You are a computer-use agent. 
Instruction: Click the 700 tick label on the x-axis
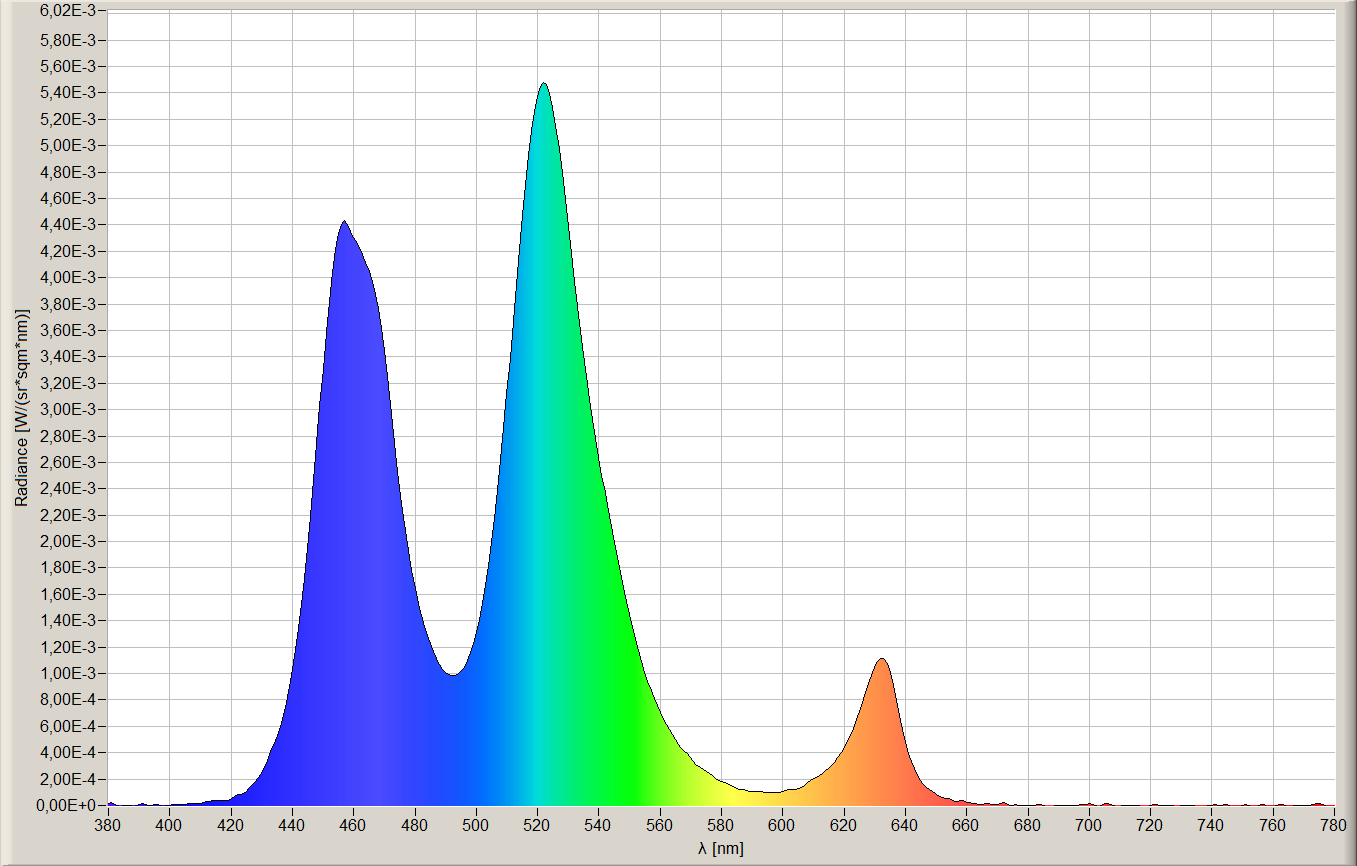click(1089, 825)
